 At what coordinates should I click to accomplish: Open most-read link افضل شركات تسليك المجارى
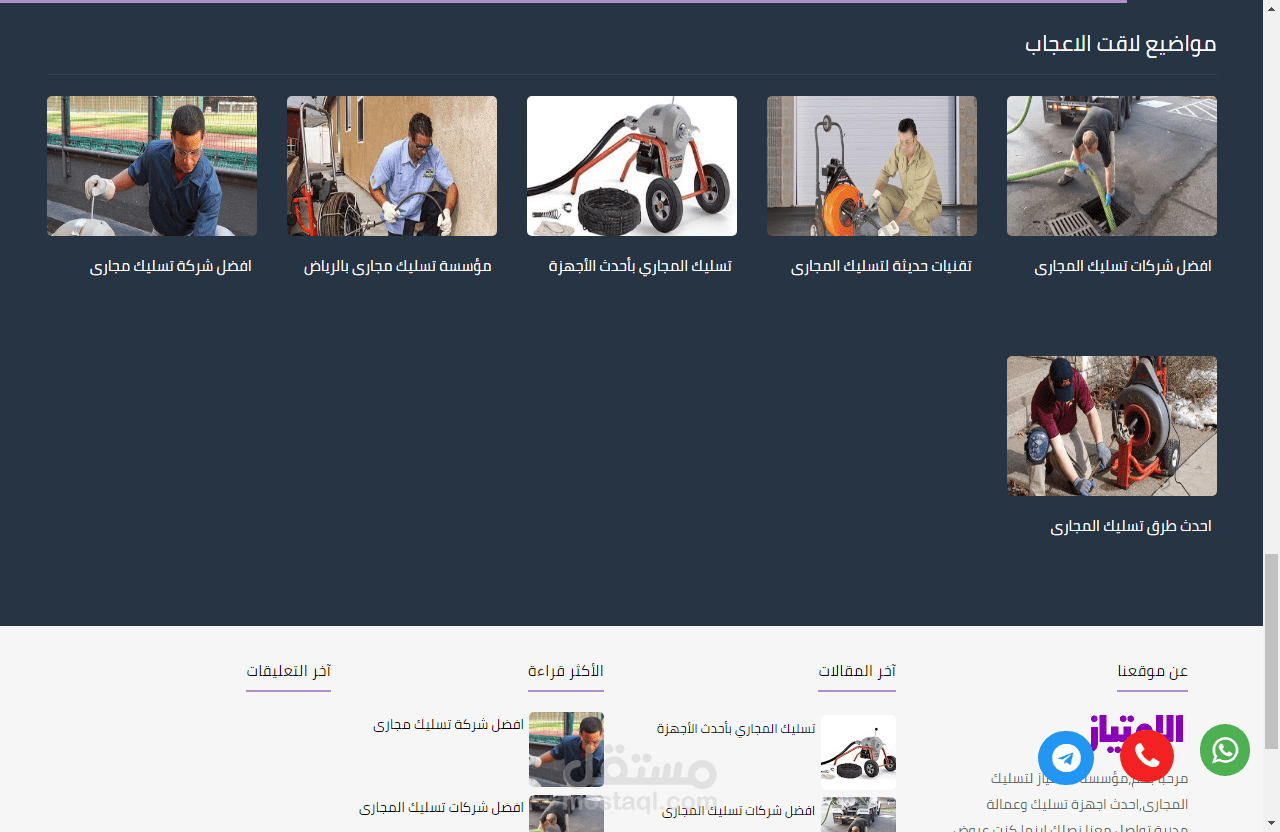pyautogui.click(x=442, y=807)
